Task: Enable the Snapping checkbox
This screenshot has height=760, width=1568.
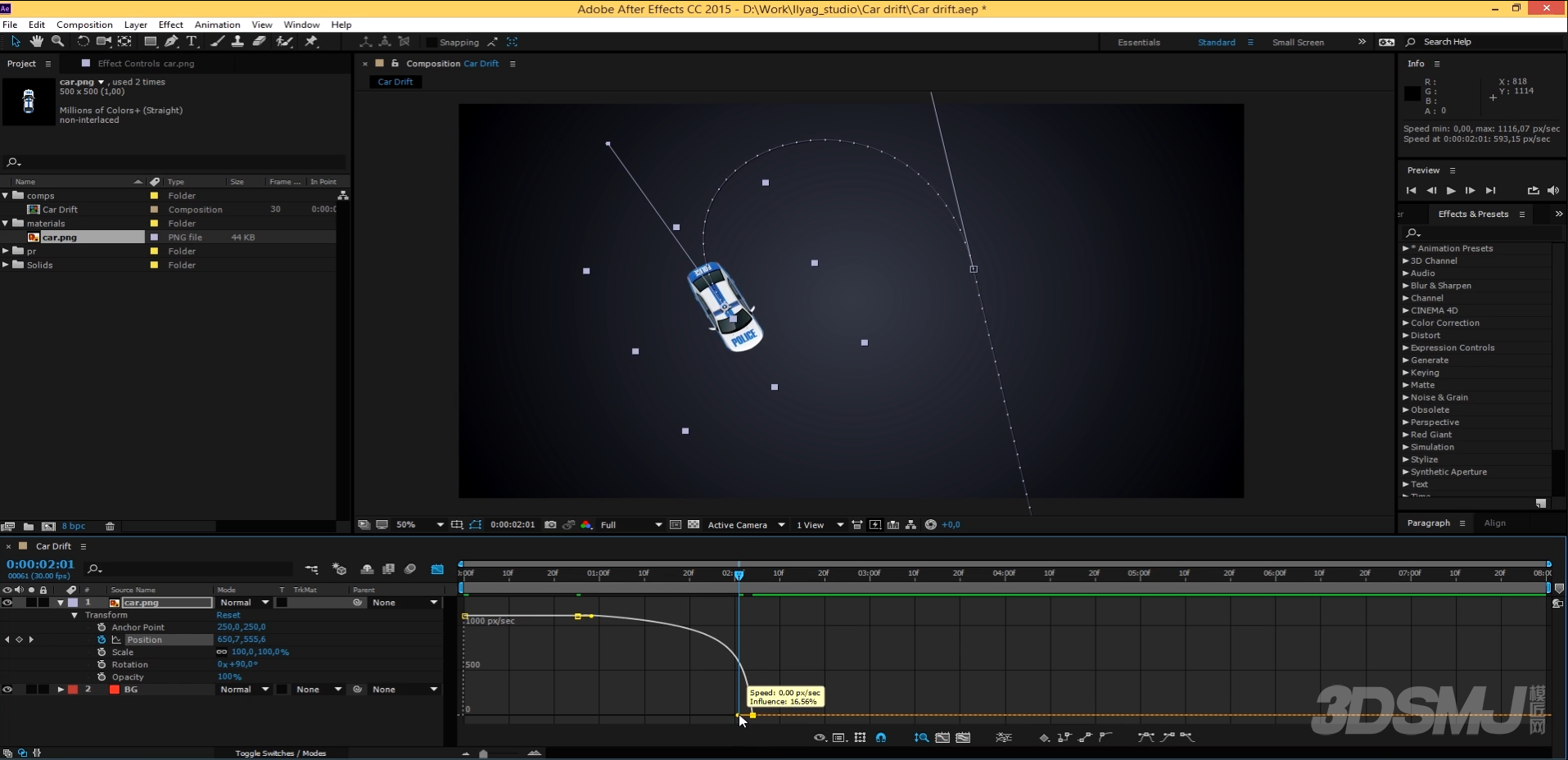Action: coord(432,43)
